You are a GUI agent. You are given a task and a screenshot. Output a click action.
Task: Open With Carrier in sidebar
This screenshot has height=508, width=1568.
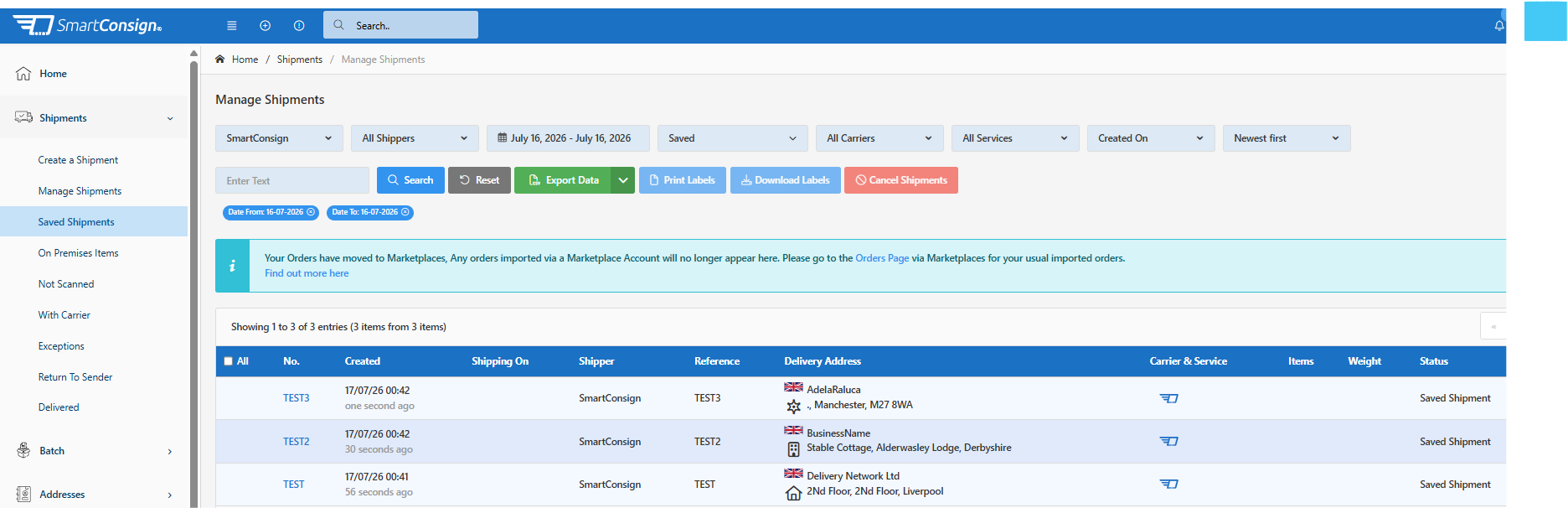(64, 315)
